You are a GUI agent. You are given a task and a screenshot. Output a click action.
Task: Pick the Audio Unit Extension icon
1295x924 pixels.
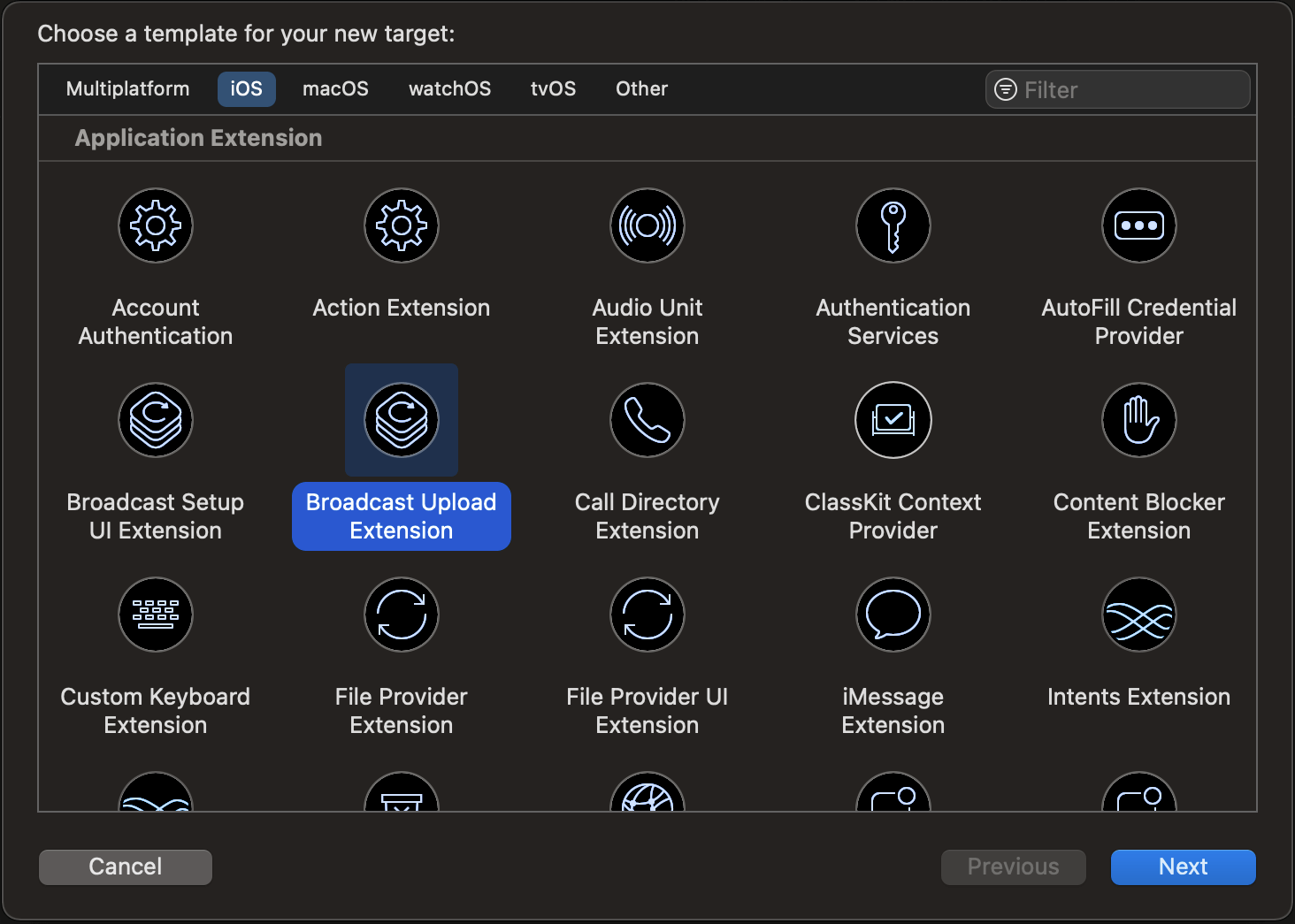(x=647, y=225)
